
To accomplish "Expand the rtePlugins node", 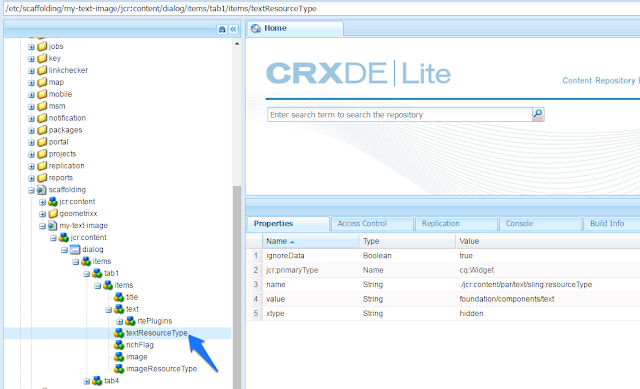I will click(x=120, y=321).
